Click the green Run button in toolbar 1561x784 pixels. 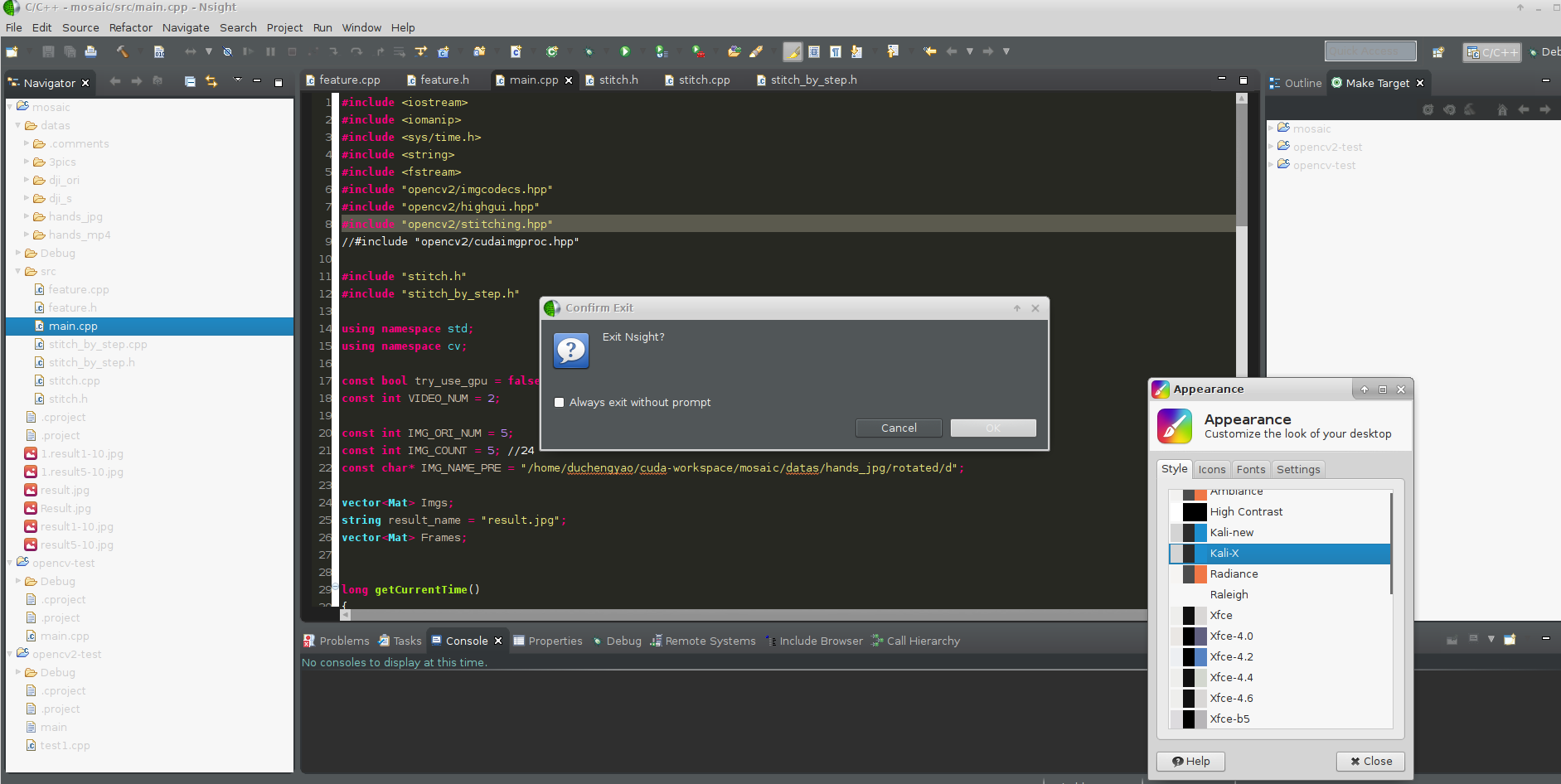click(625, 51)
